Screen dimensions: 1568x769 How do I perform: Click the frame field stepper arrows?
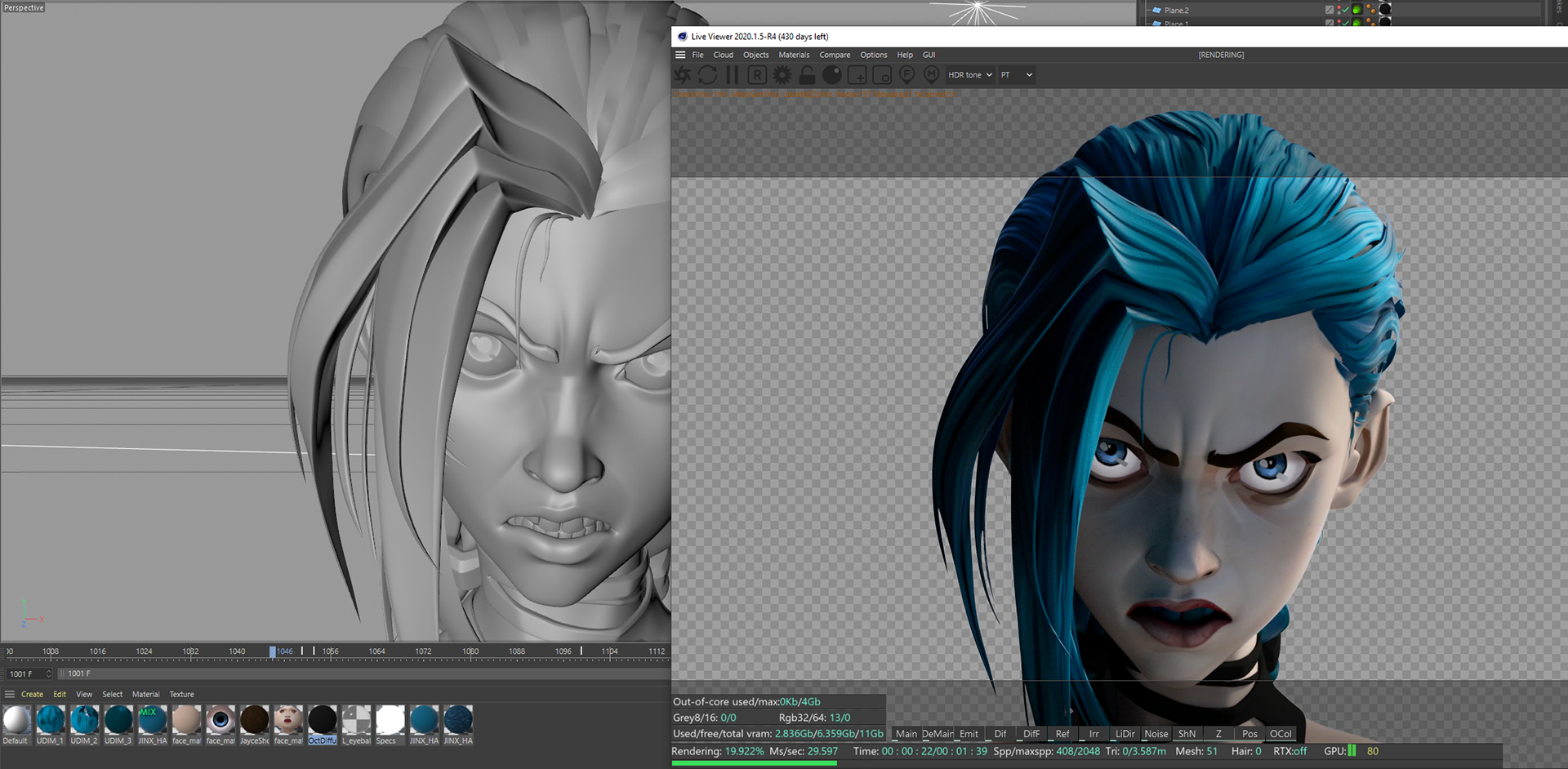coord(49,673)
